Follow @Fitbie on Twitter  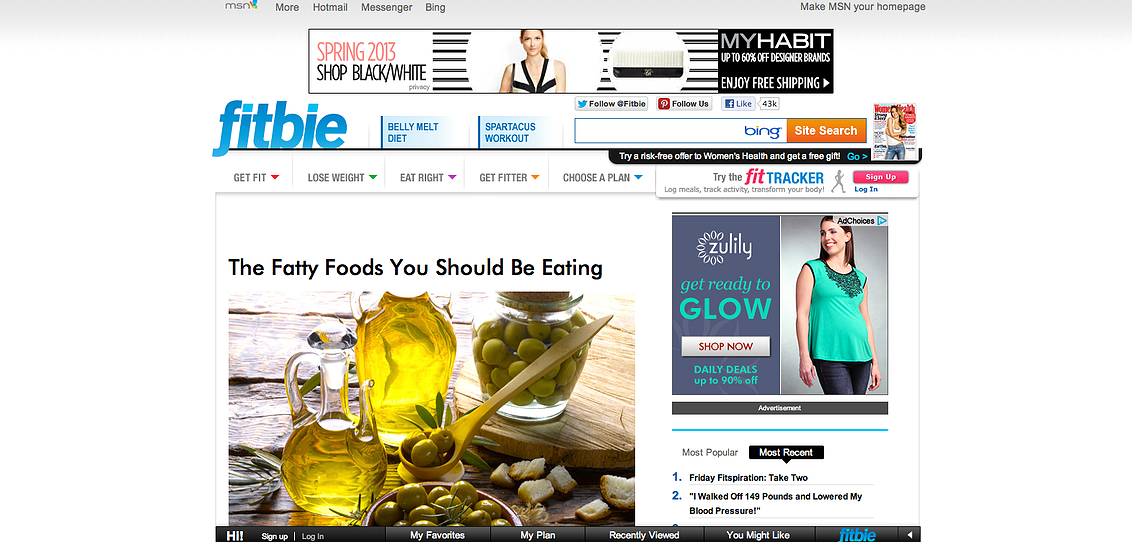(611, 104)
